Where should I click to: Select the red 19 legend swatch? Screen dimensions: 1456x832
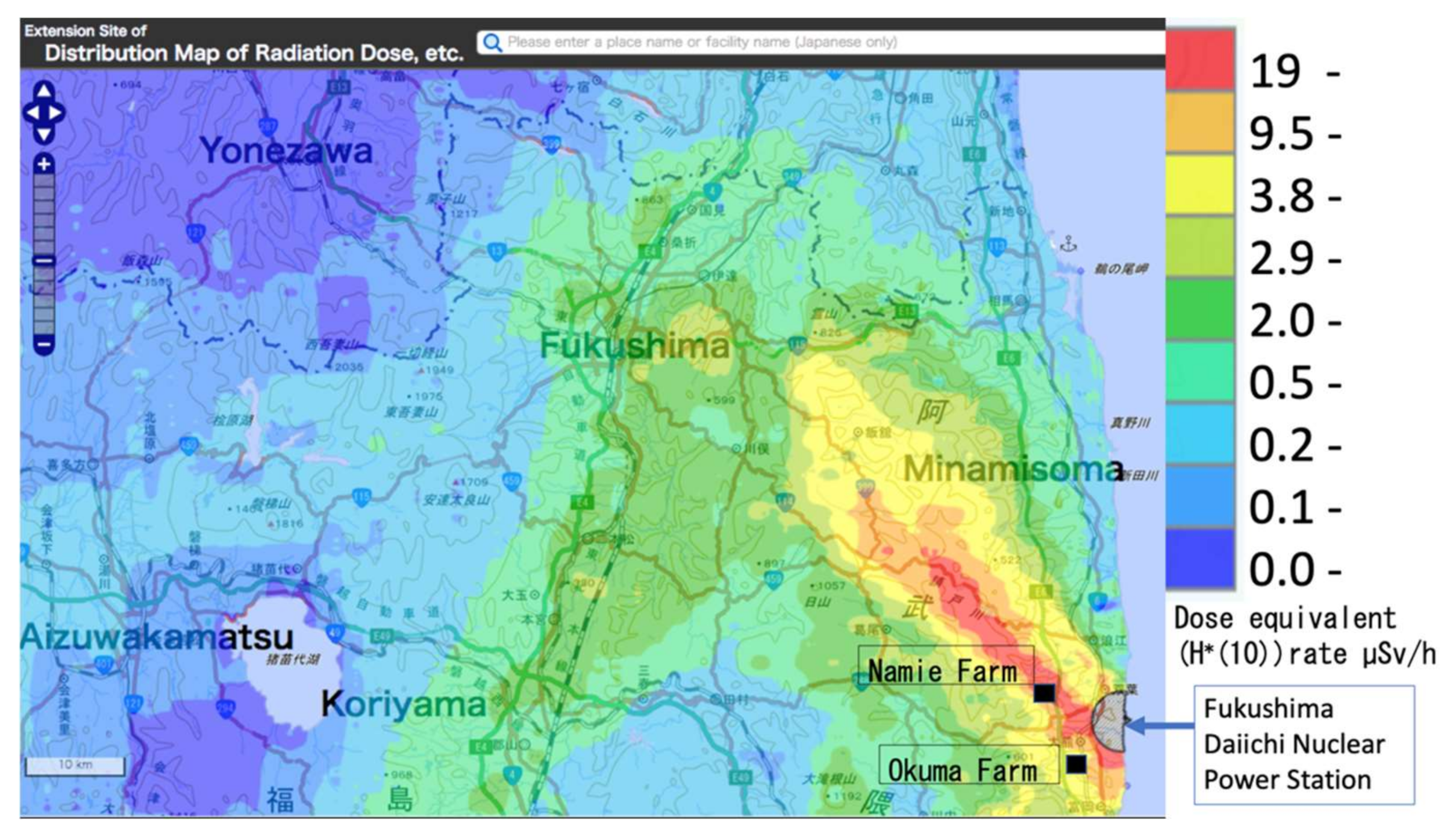(x=1199, y=60)
